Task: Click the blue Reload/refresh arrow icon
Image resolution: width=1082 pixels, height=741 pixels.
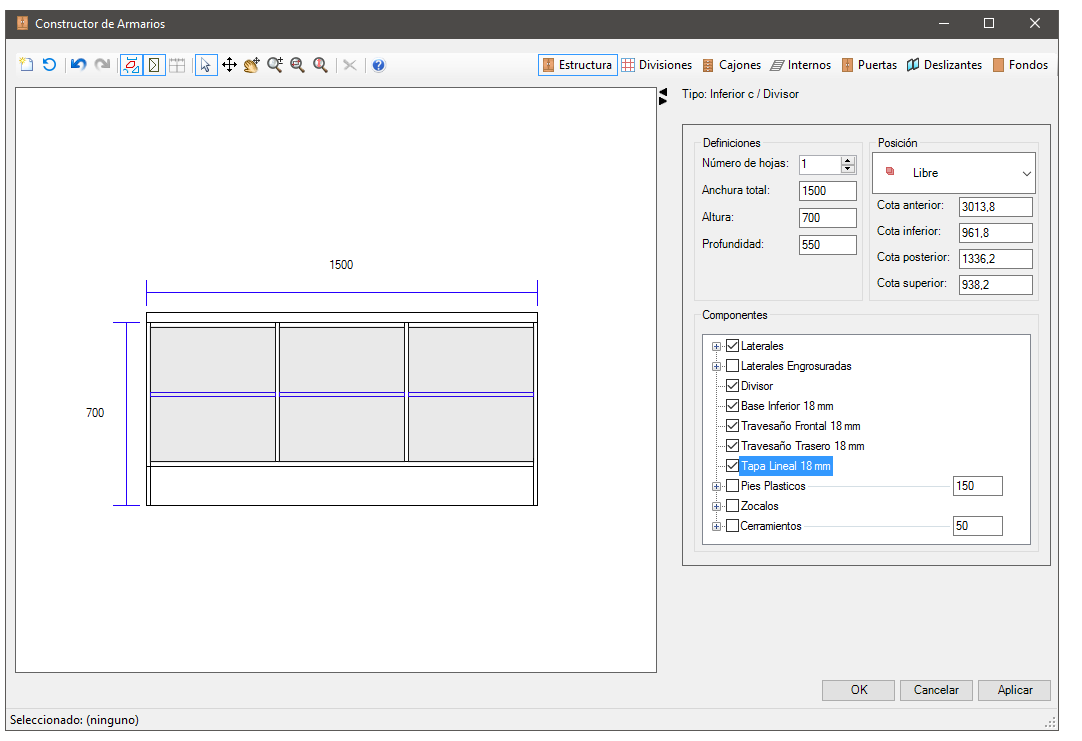Action: (x=49, y=65)
